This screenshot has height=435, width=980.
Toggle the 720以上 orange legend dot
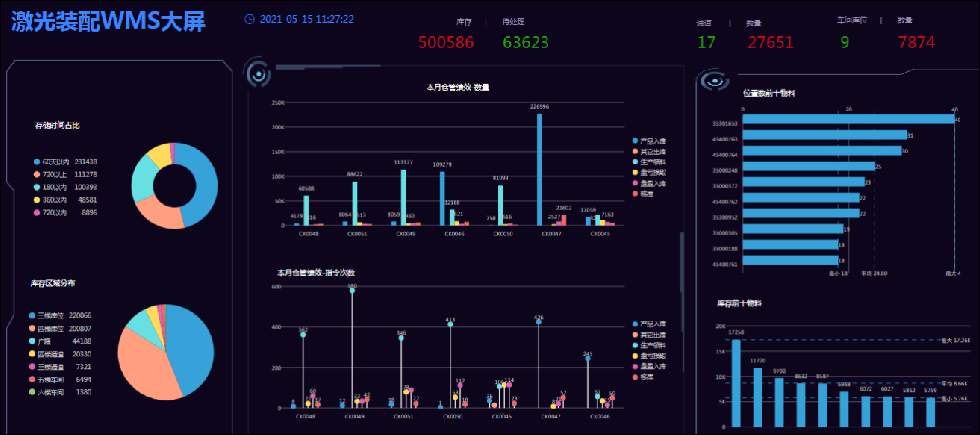pos(37,174)
